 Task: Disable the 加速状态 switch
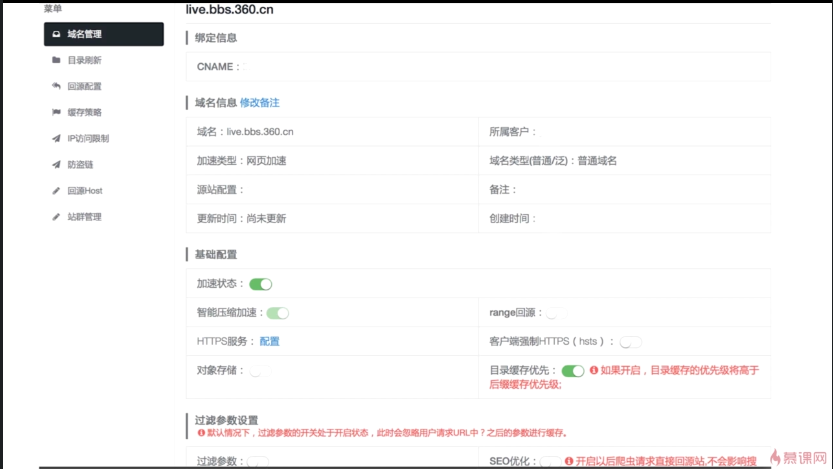pyautogui.click(x=260, y=284)
